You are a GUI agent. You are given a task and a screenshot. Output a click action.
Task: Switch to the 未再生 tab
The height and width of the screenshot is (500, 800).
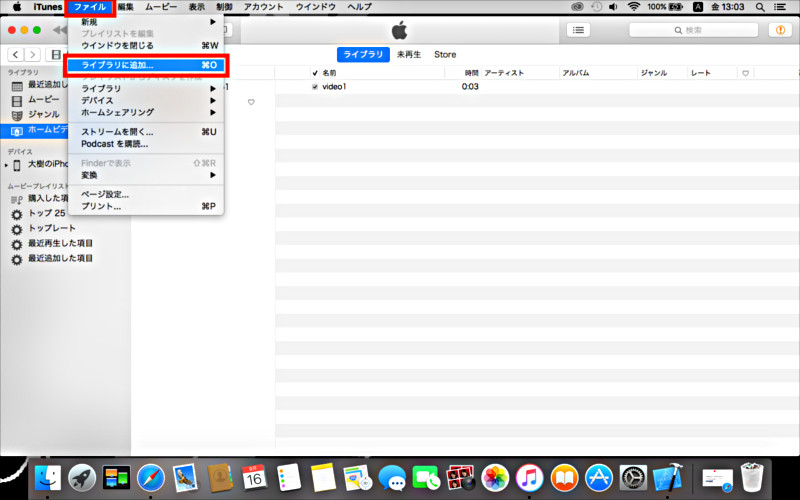[x=409, y=55]
